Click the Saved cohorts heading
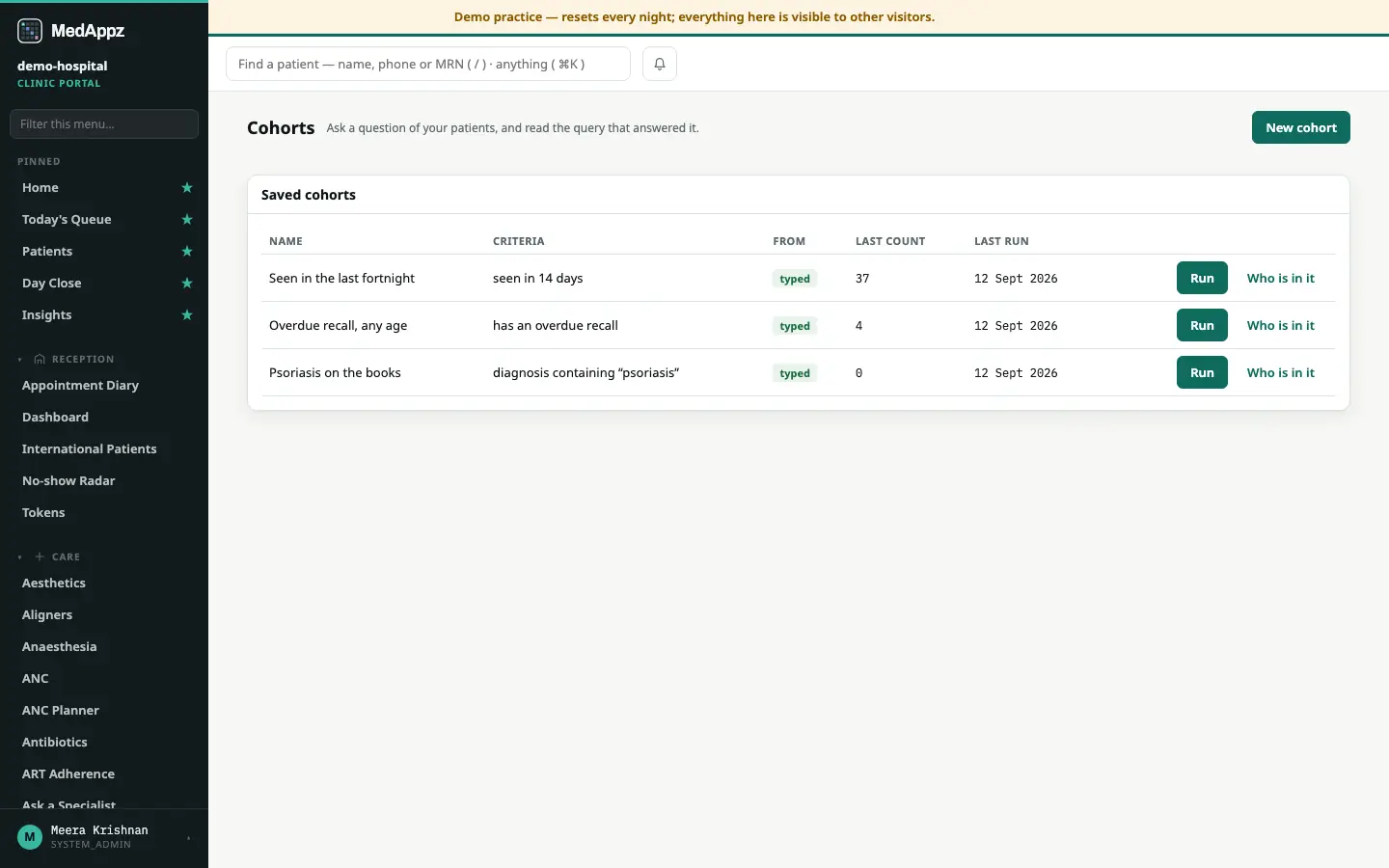Viewport: 1389px width, 868px height. tap(309, 195)
